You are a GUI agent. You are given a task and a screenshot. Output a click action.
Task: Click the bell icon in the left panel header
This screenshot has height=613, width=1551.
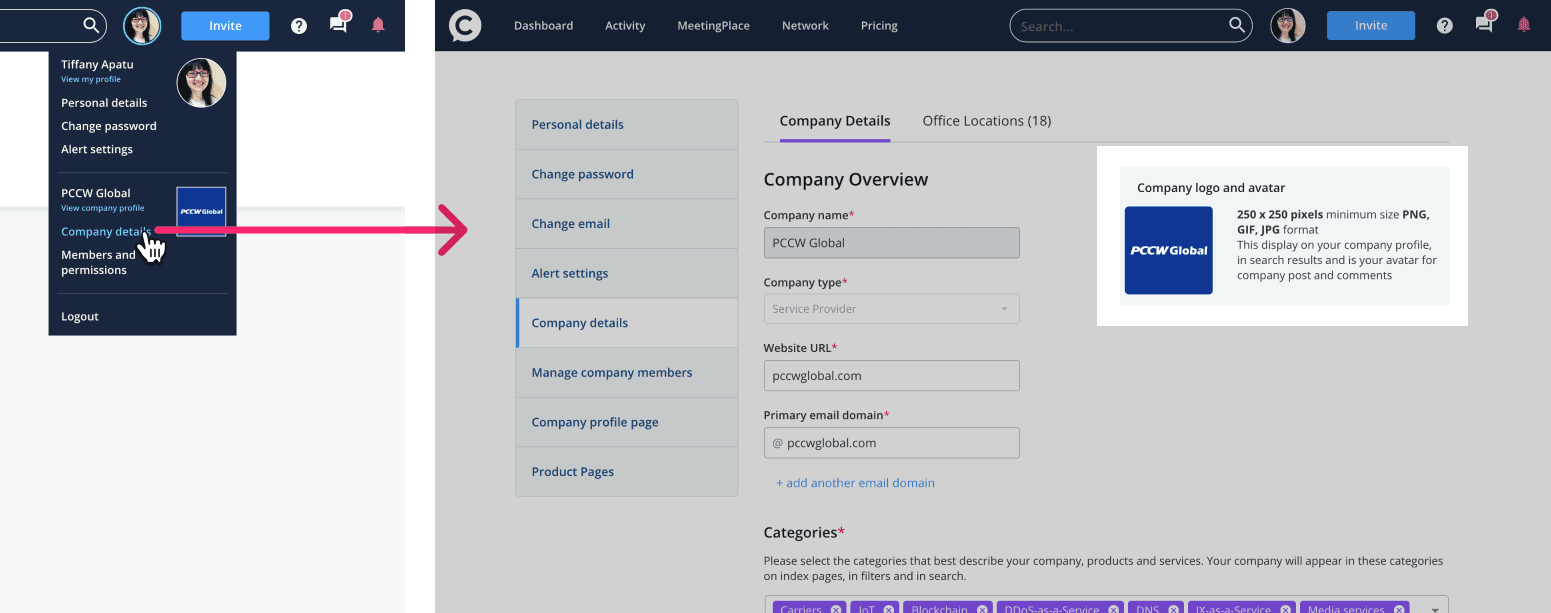click(x=378, y=26)
